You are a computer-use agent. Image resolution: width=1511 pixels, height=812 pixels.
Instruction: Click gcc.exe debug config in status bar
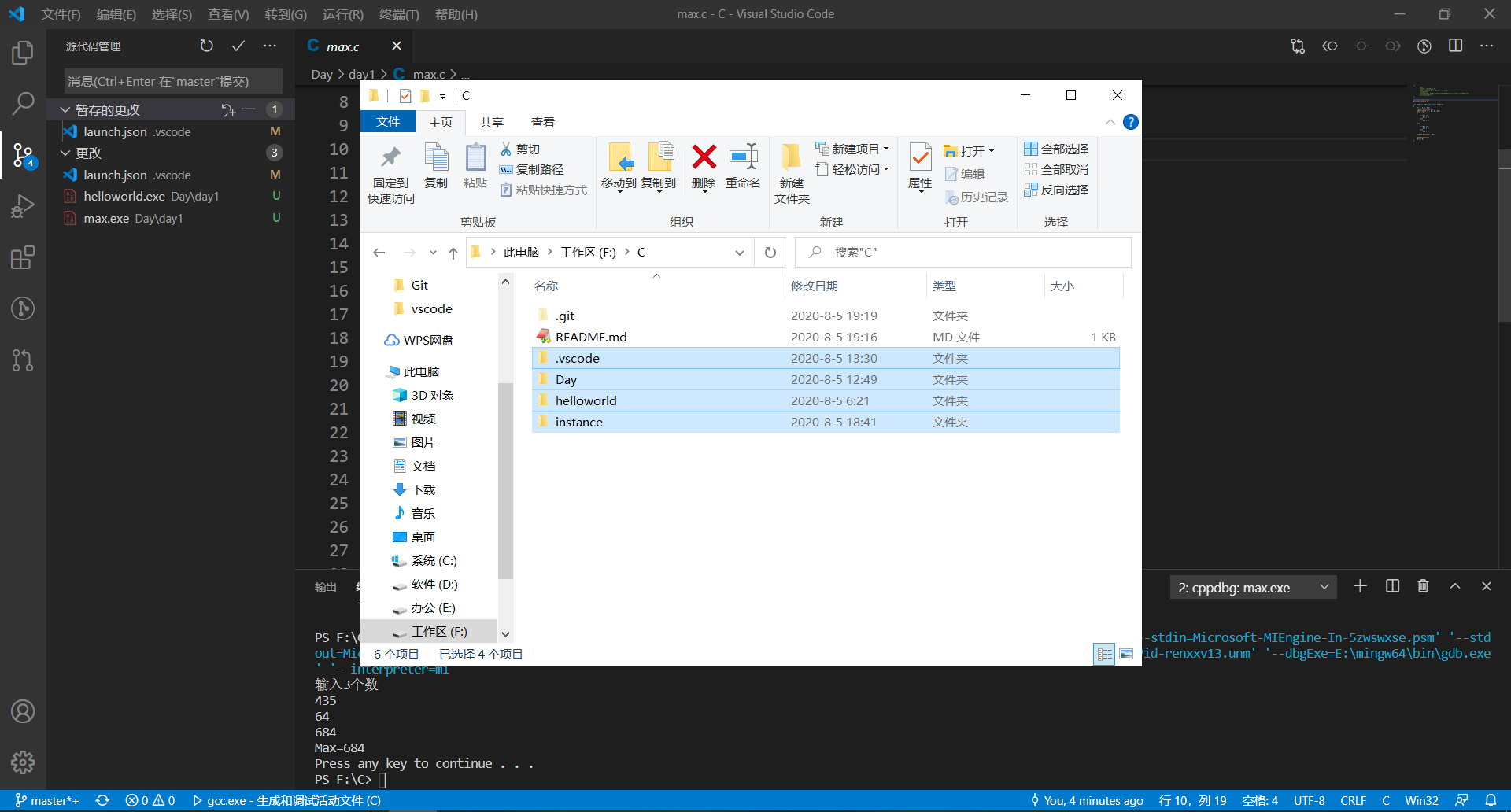286,800
